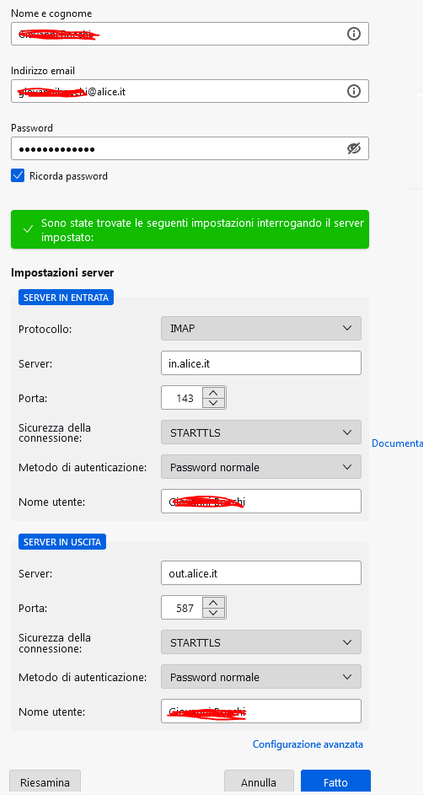Click the incoming Porta field showing 143

[182, 398]
